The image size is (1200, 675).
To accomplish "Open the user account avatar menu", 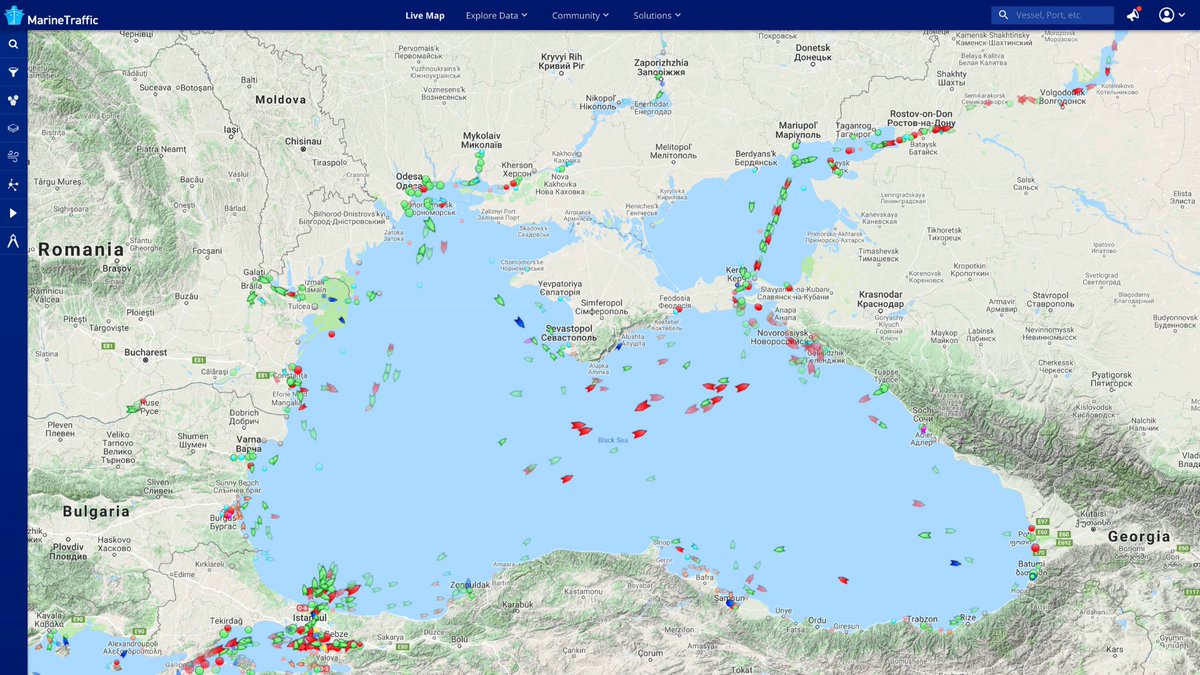I will pyautogui.click(x=1172, y=15).
